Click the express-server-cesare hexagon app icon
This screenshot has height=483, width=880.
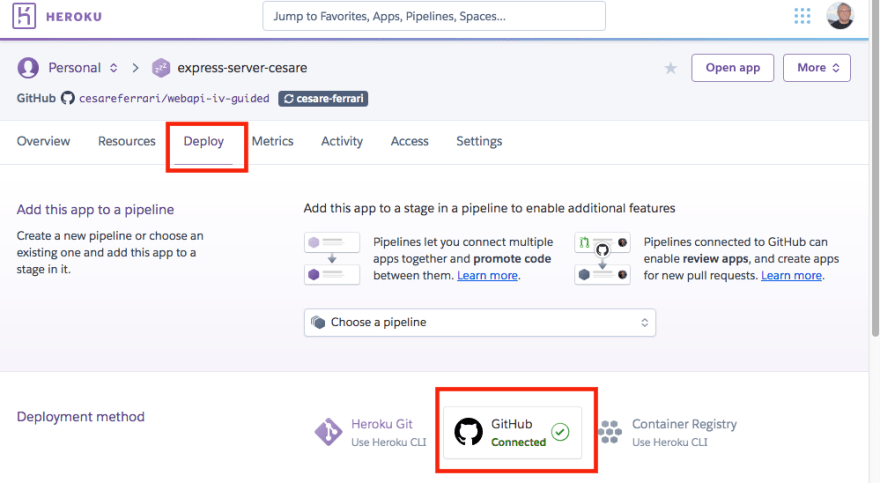tap(161, 68)
